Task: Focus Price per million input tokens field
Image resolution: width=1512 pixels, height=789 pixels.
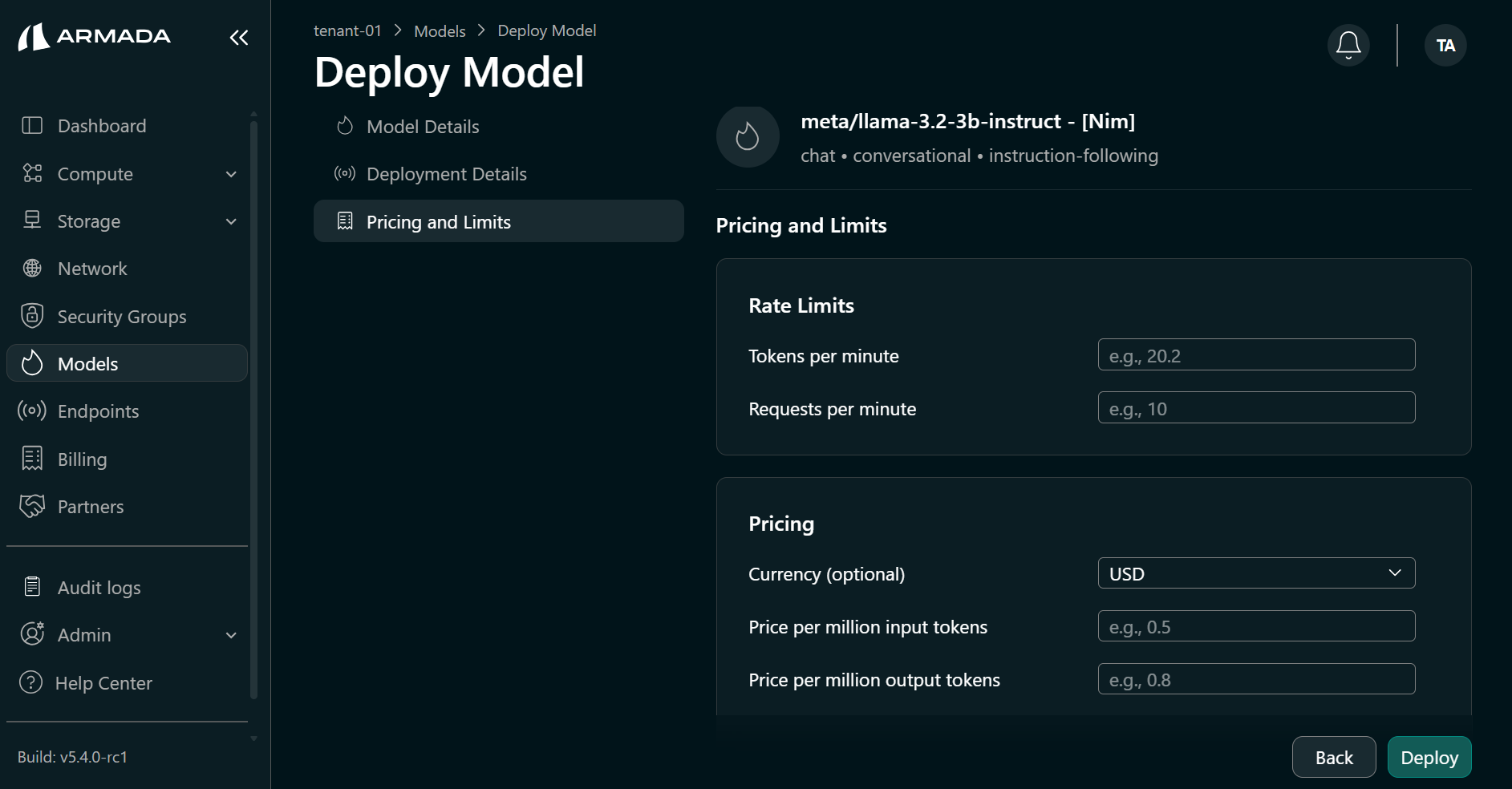Action: [1256, 625]
